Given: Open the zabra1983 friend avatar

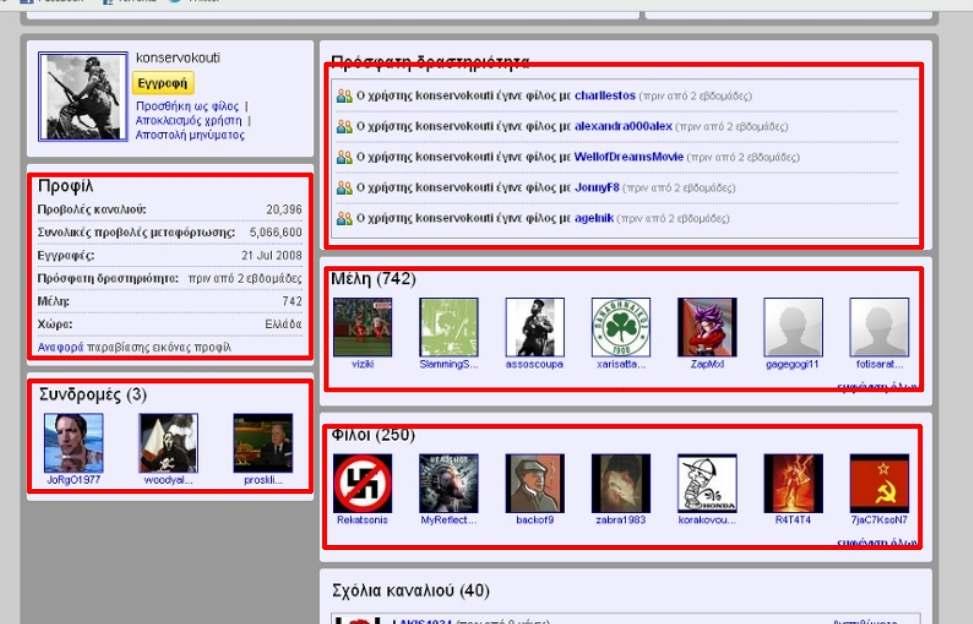Looking at the screenshot, I should 621,483.
